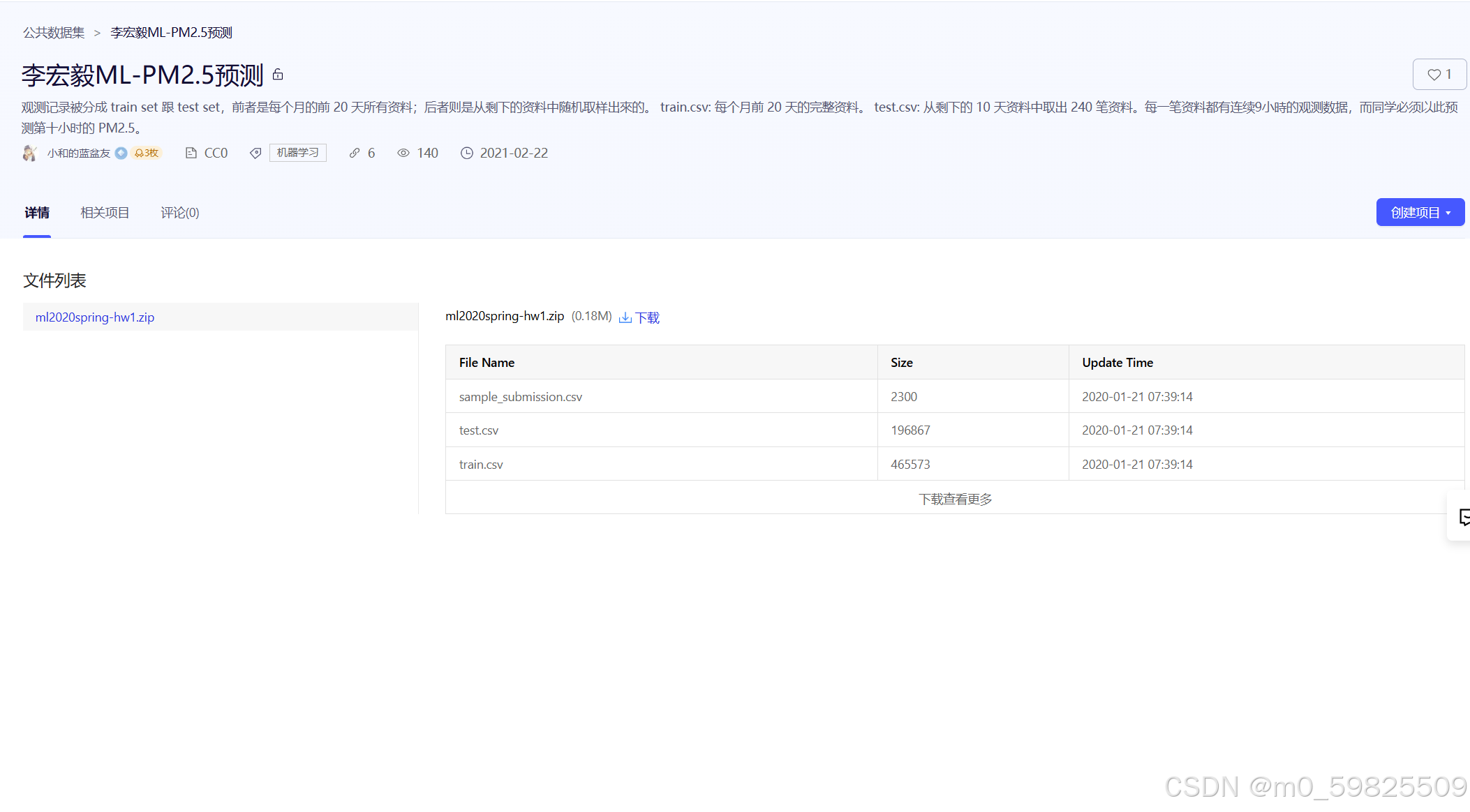Click the 公共数据集 breadcrumb link
Viewport: 1470px width, 812px height.
[x=53, y=32]
